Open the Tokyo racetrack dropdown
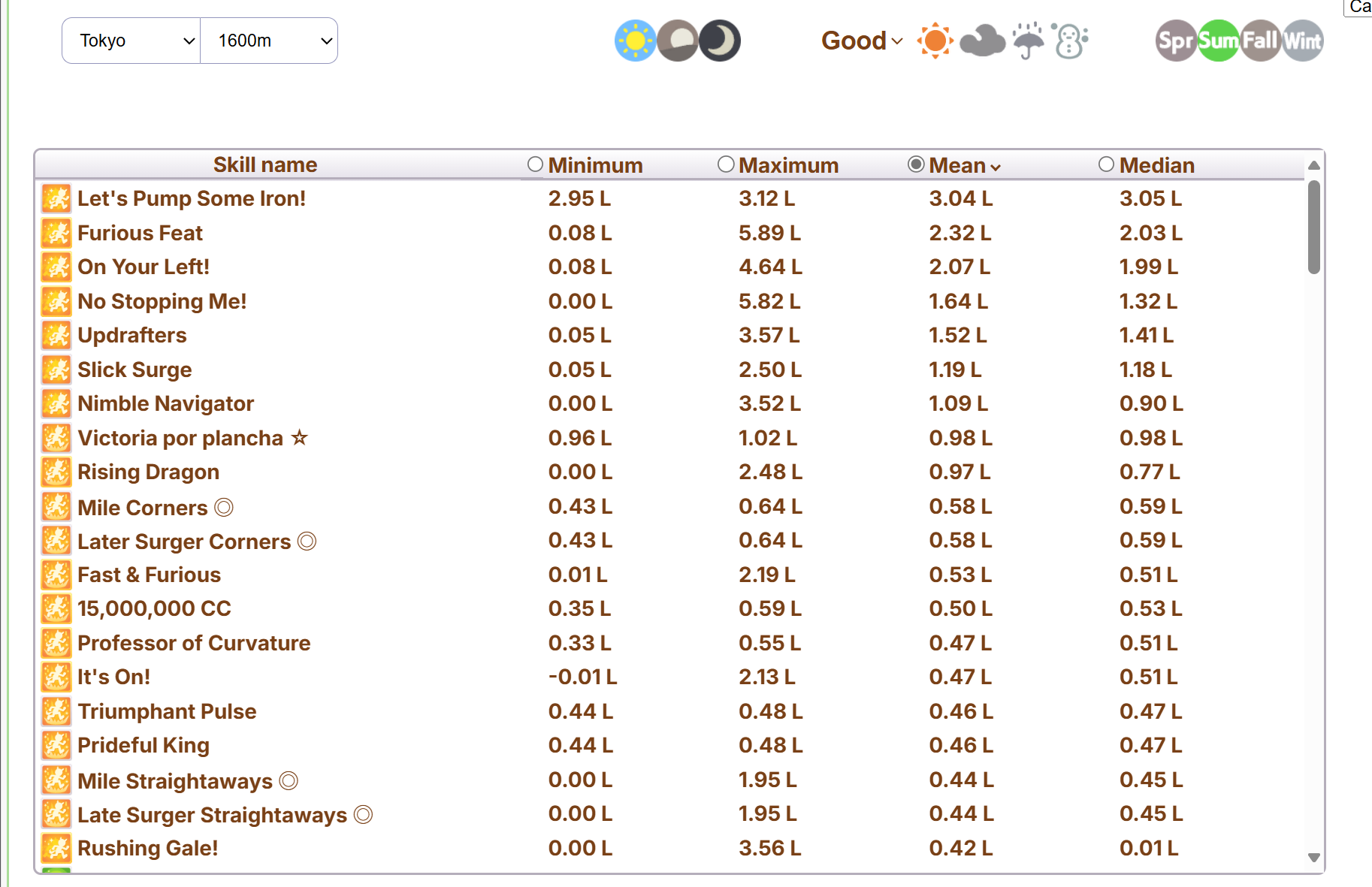Screen dimensions: 1372x887 (131, 41)
